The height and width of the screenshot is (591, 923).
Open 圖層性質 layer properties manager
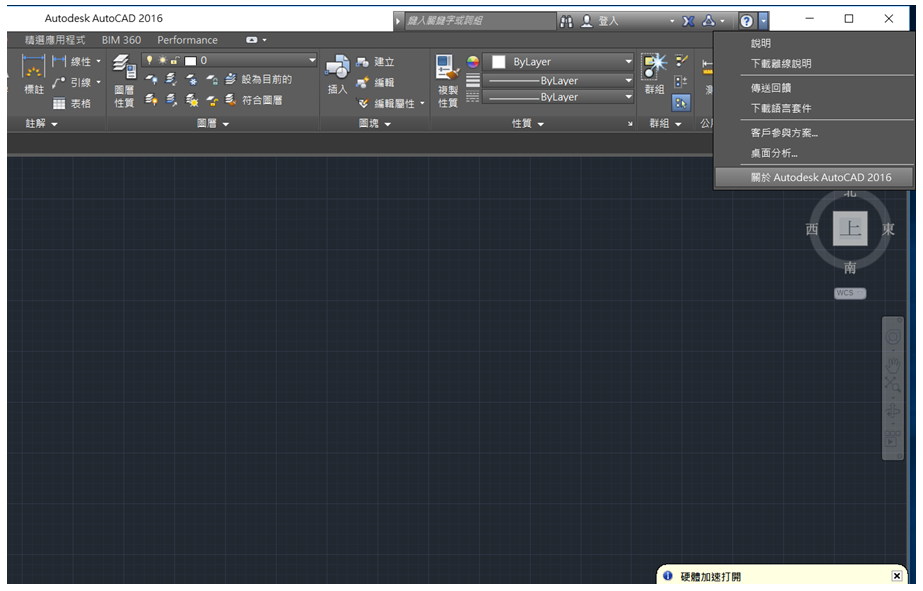pyautogui.click(x=124, y=81)
